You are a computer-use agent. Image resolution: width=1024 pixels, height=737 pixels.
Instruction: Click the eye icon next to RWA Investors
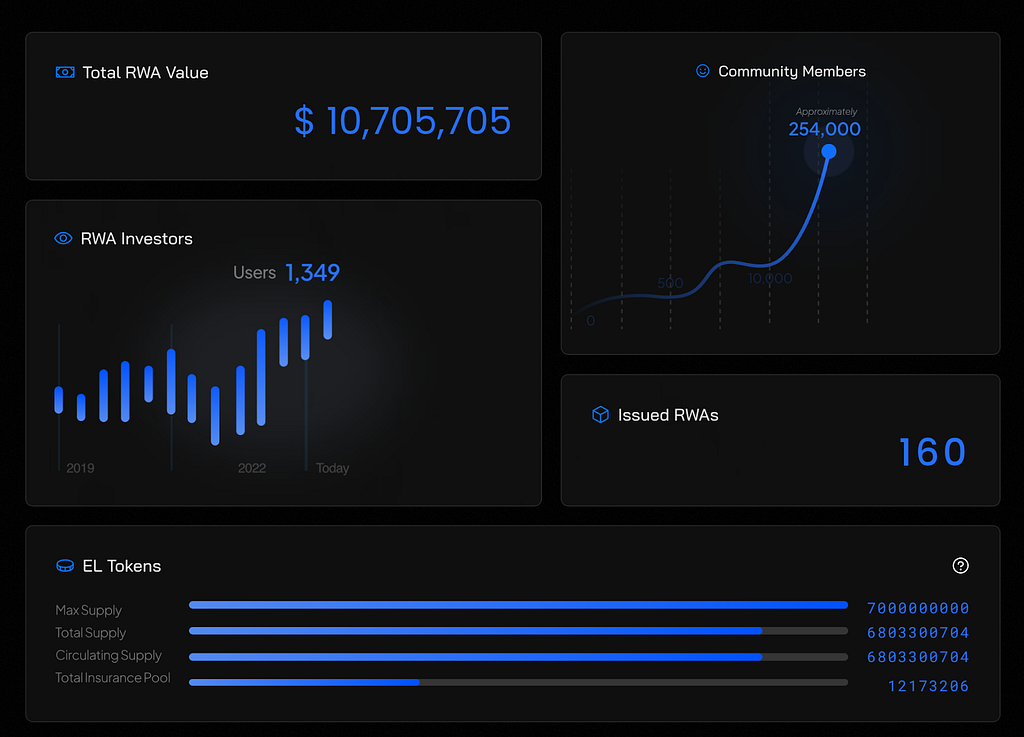(x=63, y=238)
